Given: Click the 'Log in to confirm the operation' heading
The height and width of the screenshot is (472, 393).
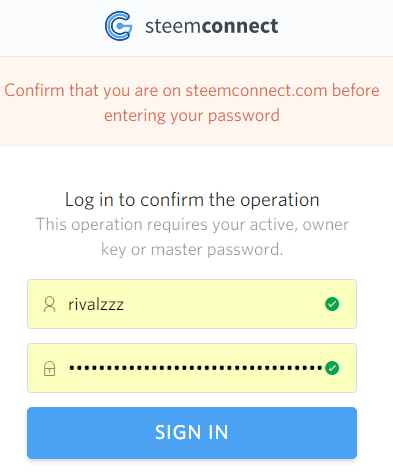Looking at the screenshot, I should pos(192,200).
